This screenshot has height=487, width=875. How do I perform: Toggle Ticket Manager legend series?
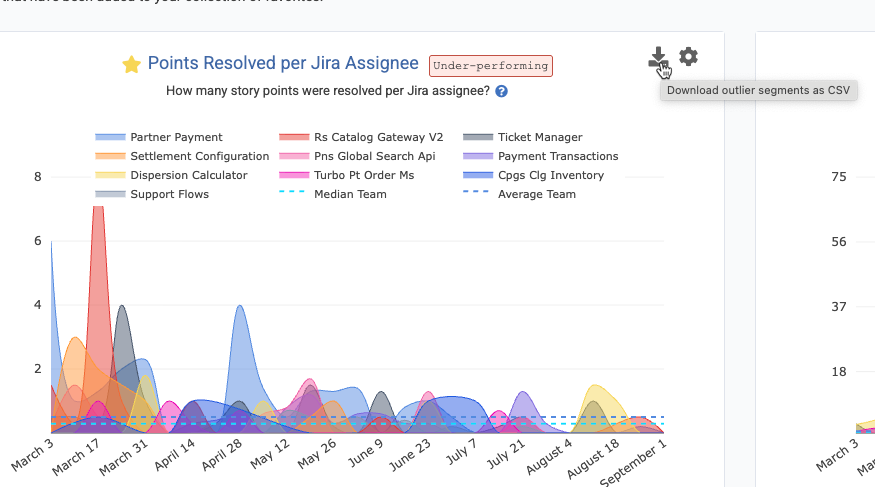(x=540, y=137)
